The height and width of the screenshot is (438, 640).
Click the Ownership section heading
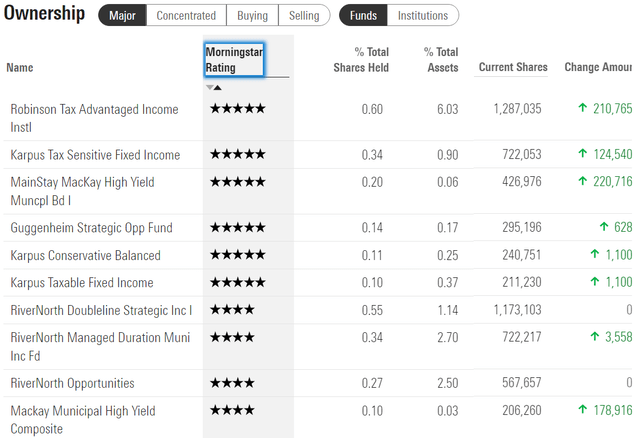(x=44, y=13)
